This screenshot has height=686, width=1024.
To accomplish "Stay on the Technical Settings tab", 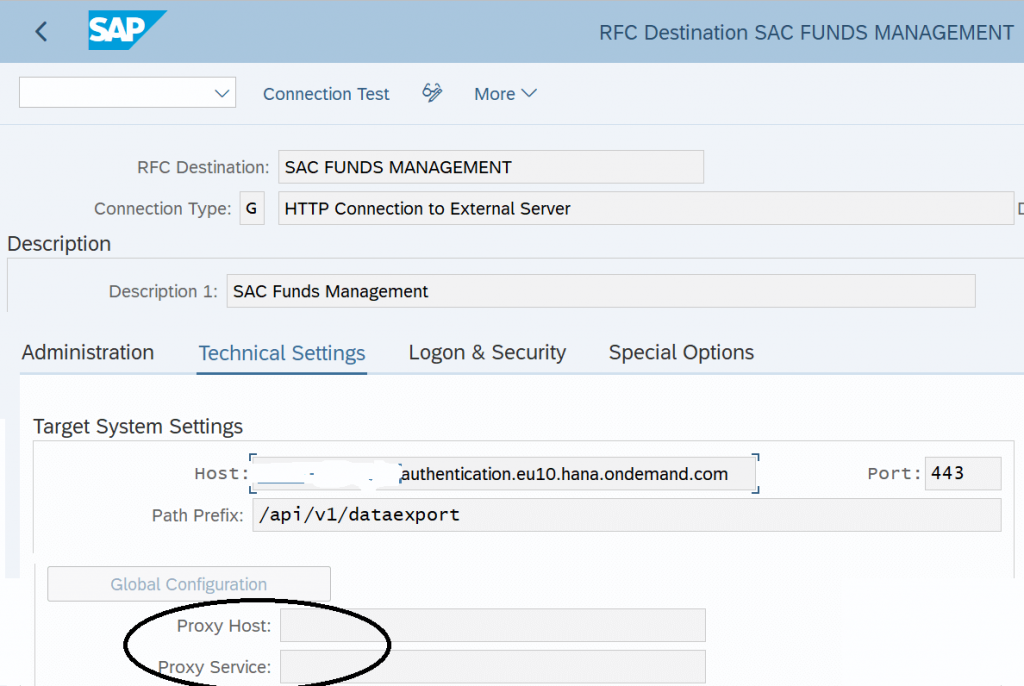I will 281,352.
